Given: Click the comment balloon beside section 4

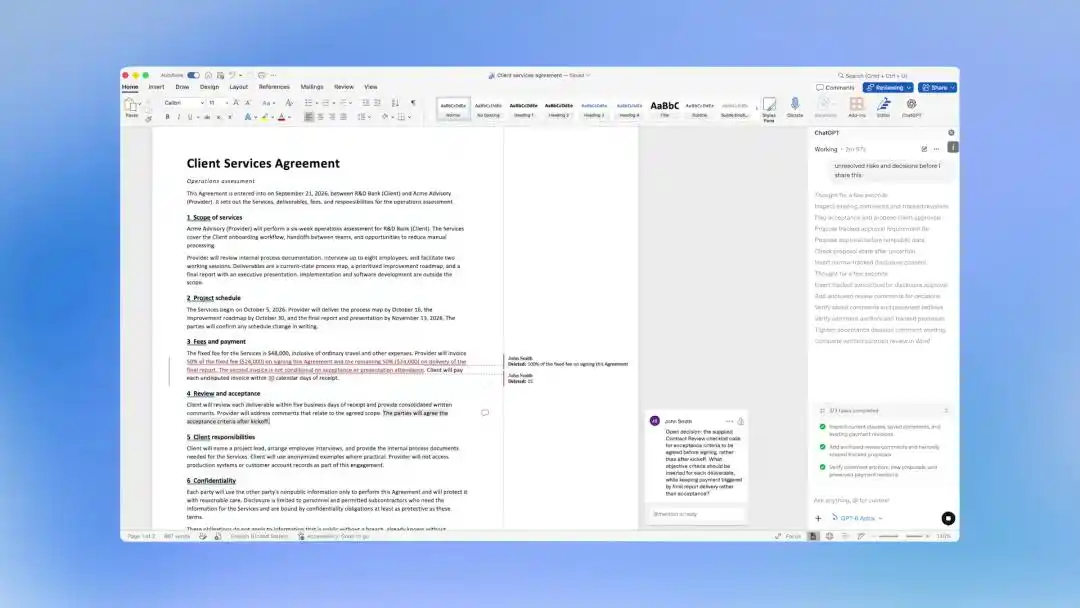Looking at the screenshot, I should tap(485, 413).
